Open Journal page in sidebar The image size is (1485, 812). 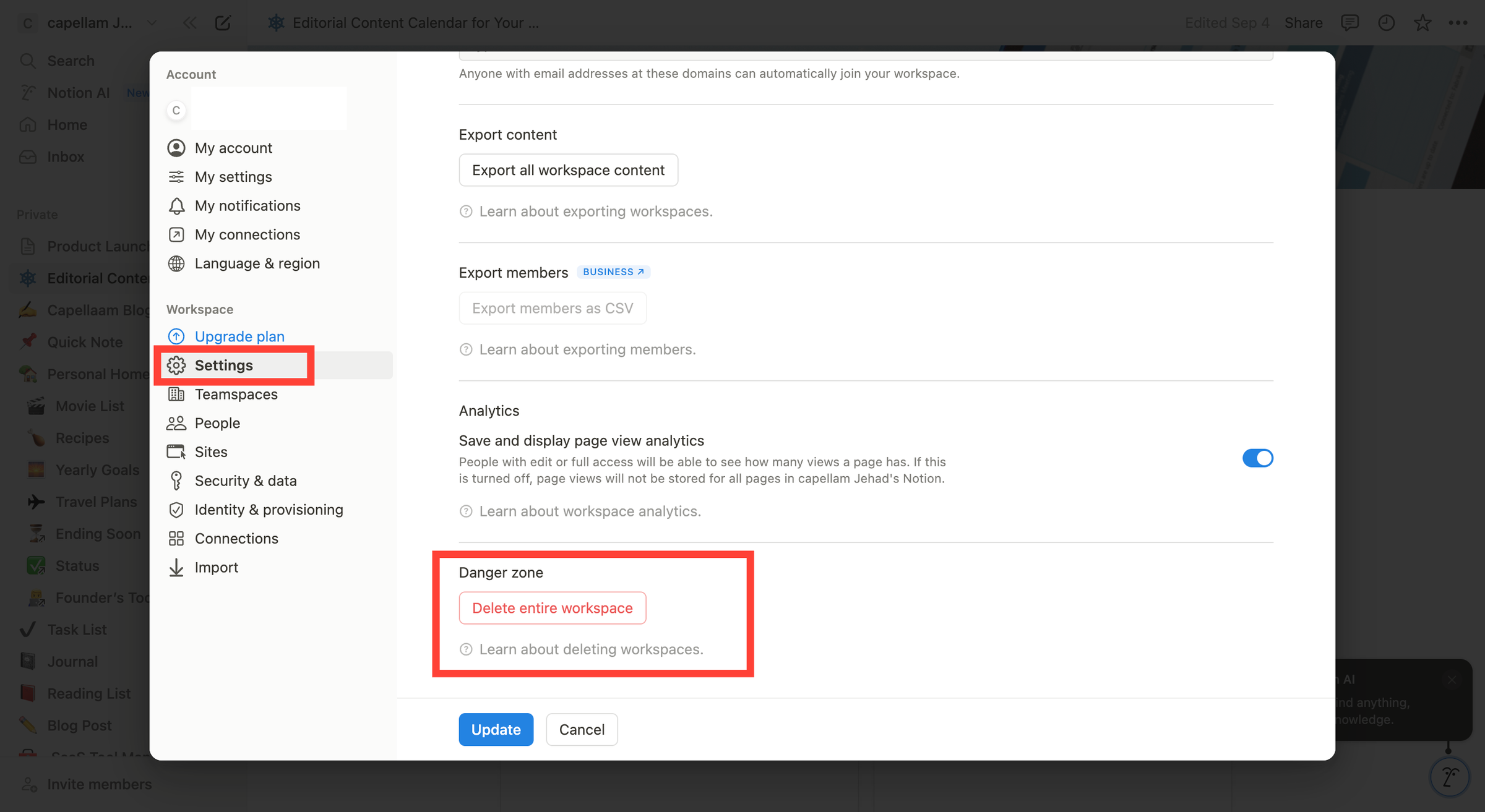pos(72,662)
